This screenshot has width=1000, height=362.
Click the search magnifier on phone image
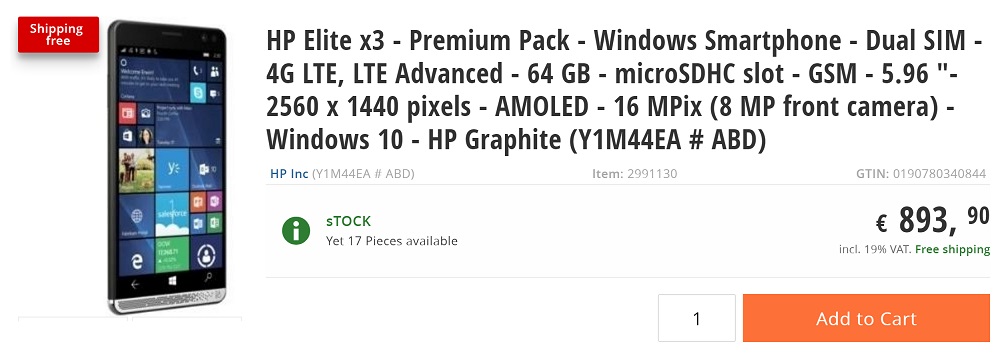click(x=208, y=278)
